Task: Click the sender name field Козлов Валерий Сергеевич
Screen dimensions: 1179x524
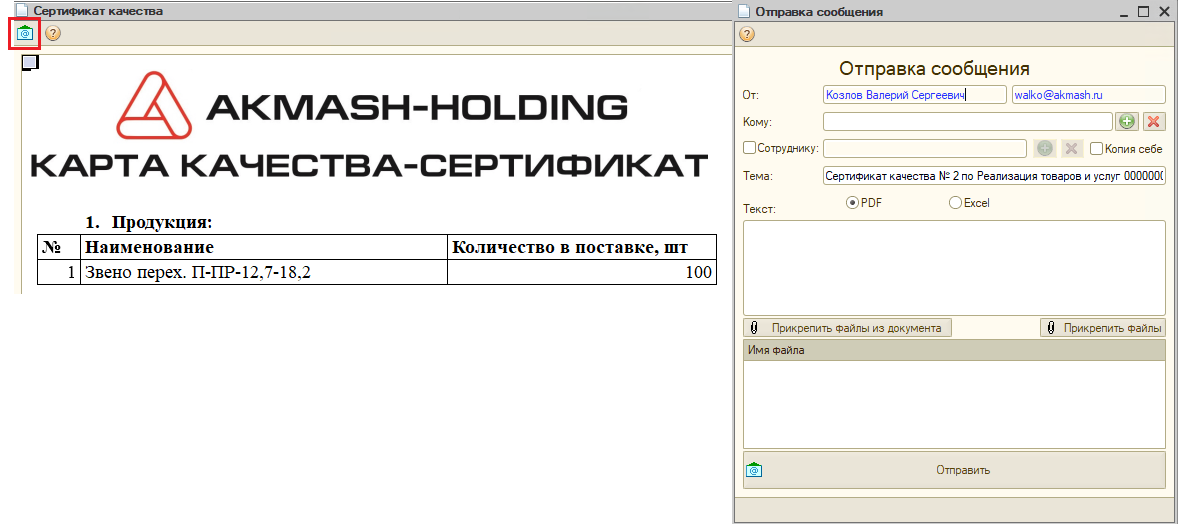Action: coord(914,95)
